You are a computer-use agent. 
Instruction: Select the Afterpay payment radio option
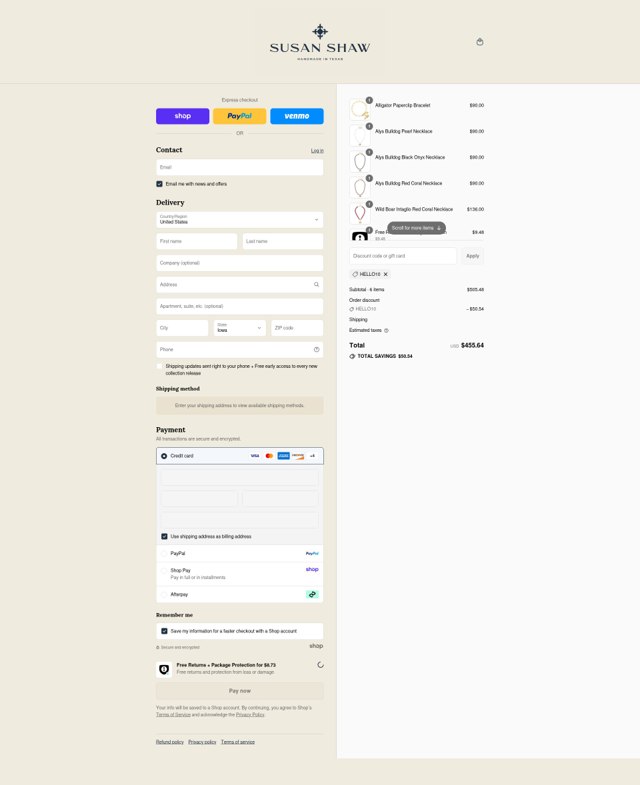(x=164, y=594)
